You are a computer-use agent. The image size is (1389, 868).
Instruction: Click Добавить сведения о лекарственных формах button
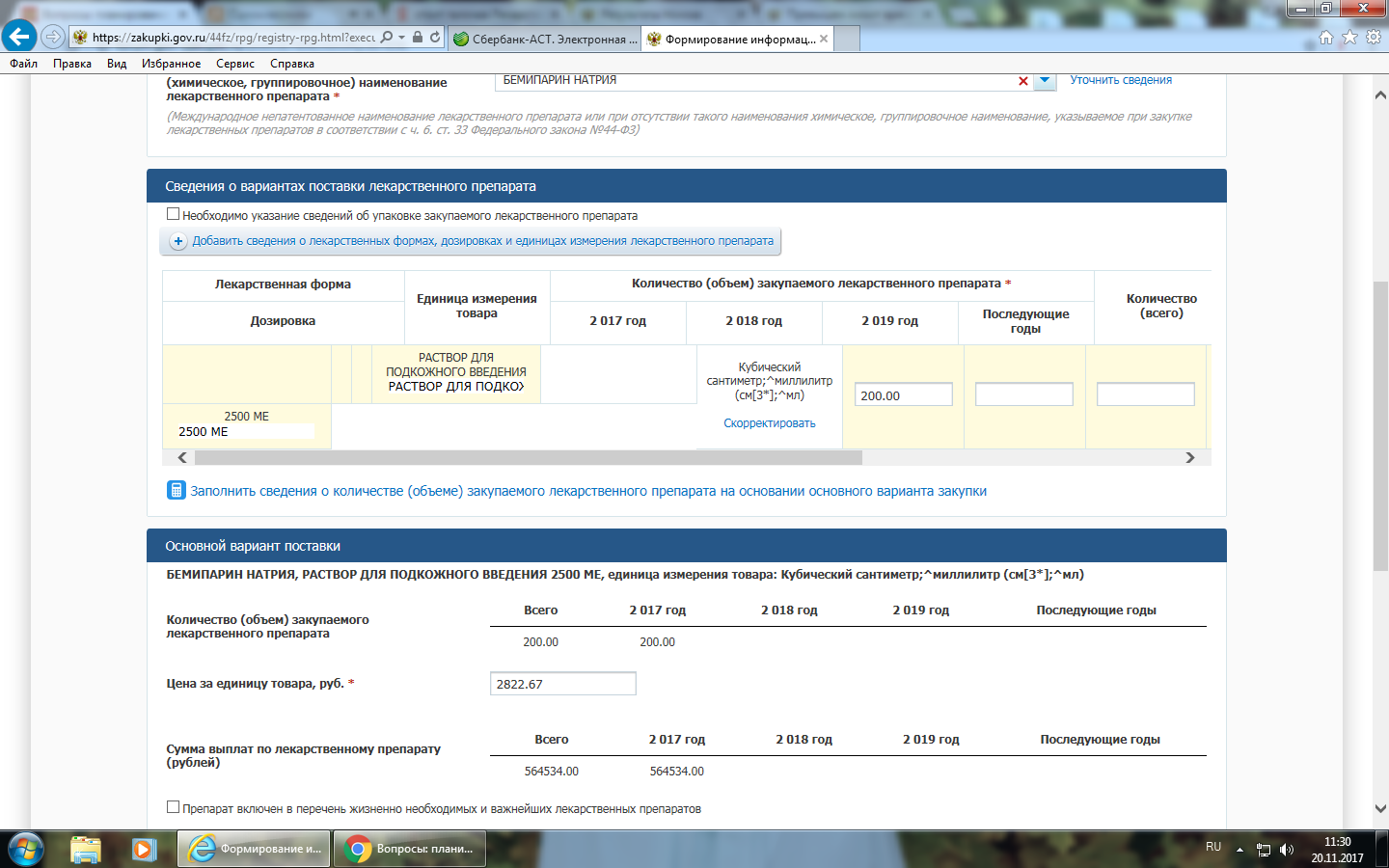click(471, 241)
